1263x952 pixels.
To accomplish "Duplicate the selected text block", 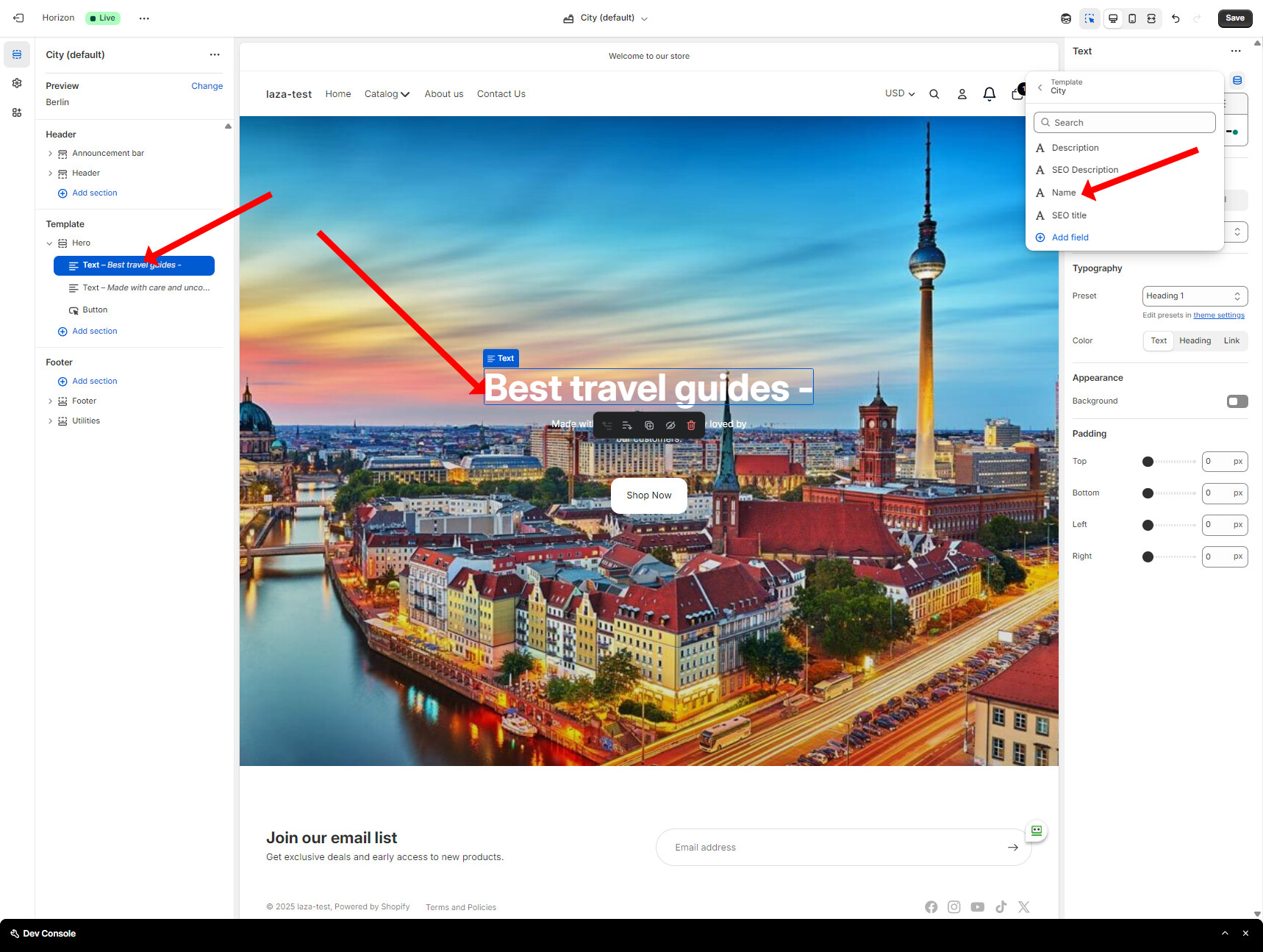I will coord(649,425).
